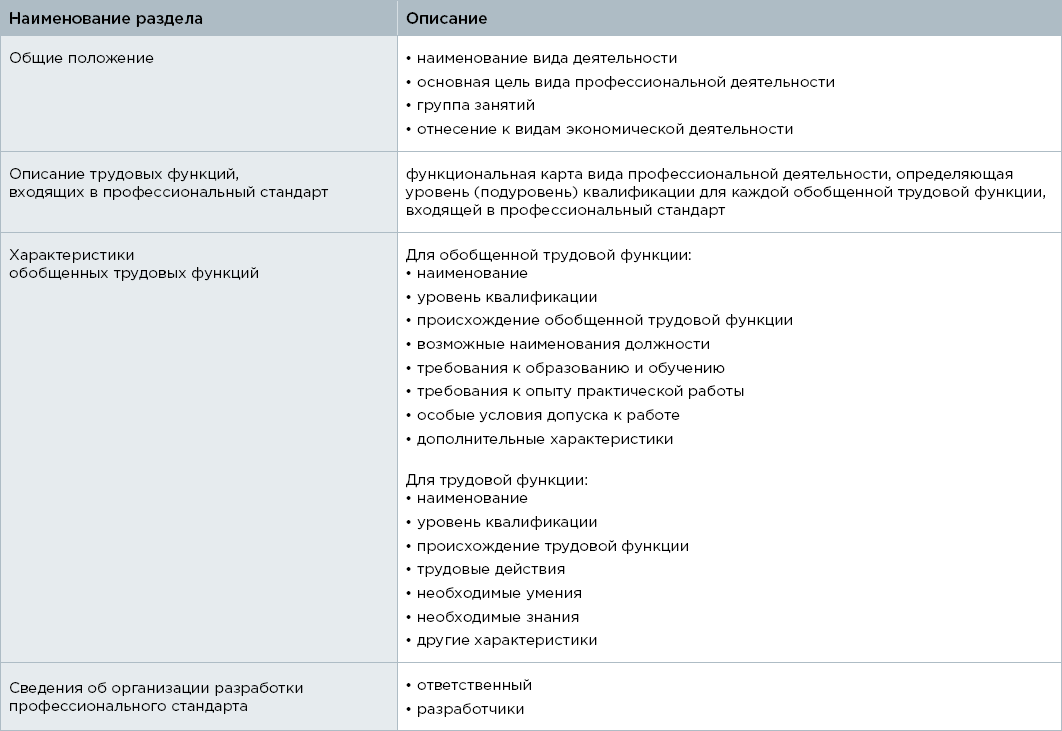Select 'Описание трудовых функций' section cell
Viewport: 1062px width, 731px height.
(x=198, y=192)
